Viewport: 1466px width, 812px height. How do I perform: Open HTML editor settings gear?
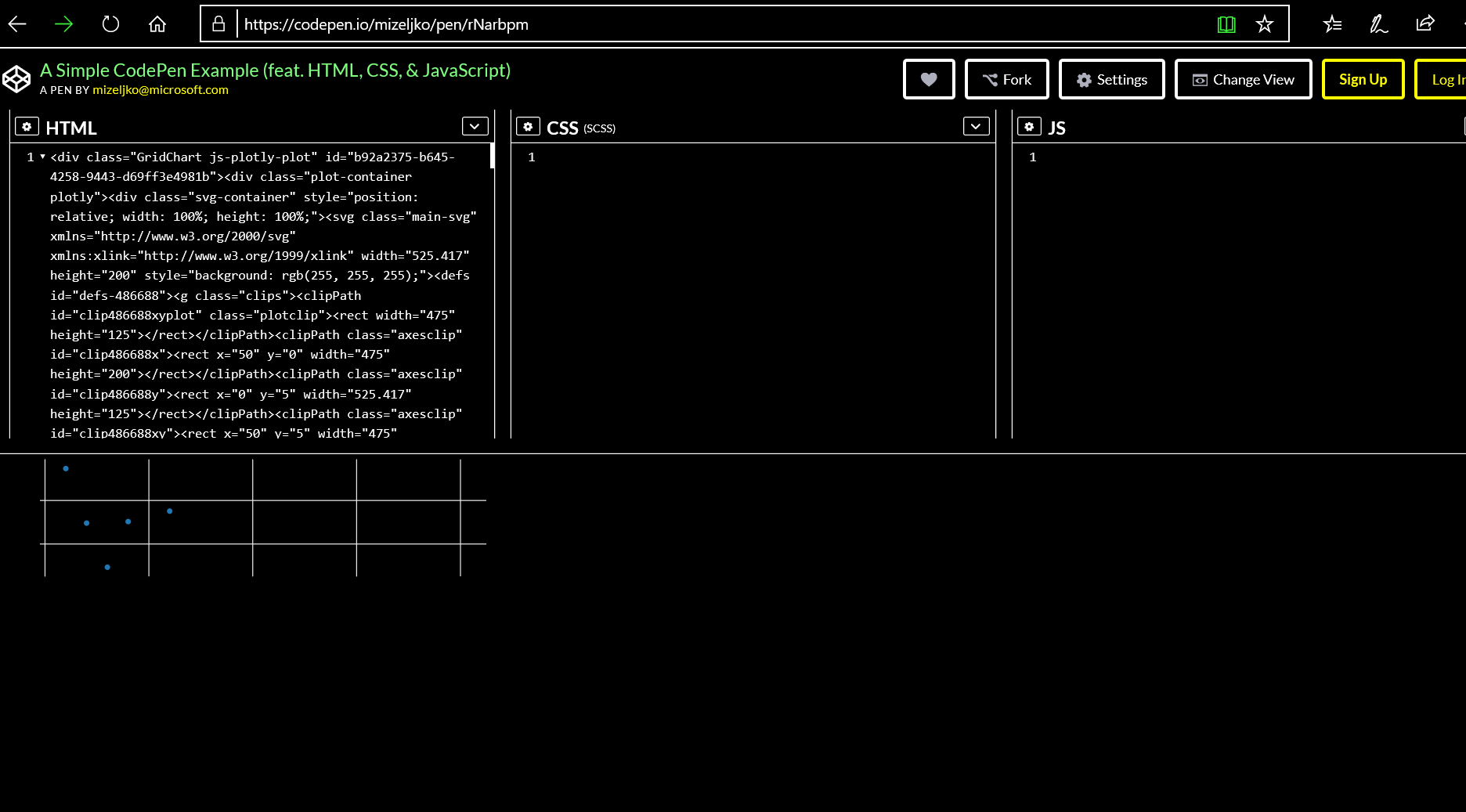point(27,127)
